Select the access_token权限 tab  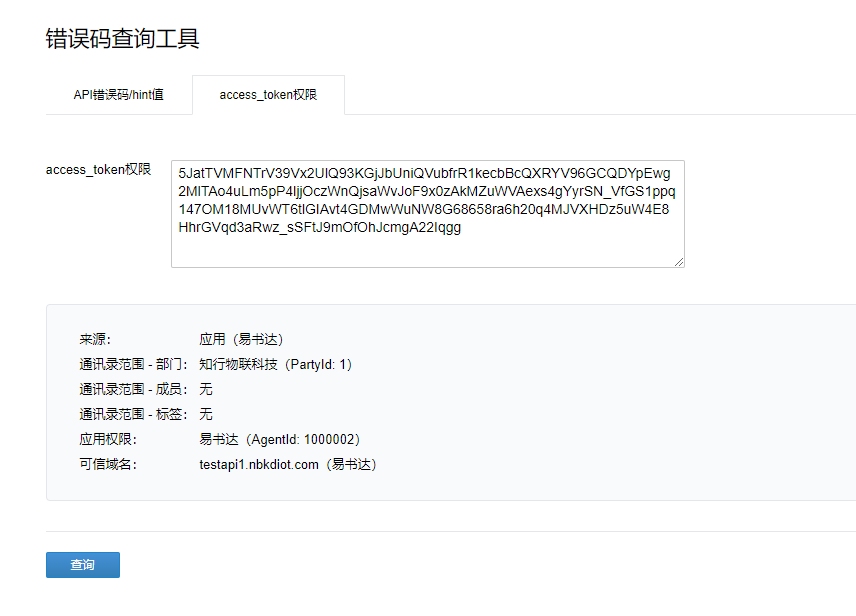(x=268, y=95)
